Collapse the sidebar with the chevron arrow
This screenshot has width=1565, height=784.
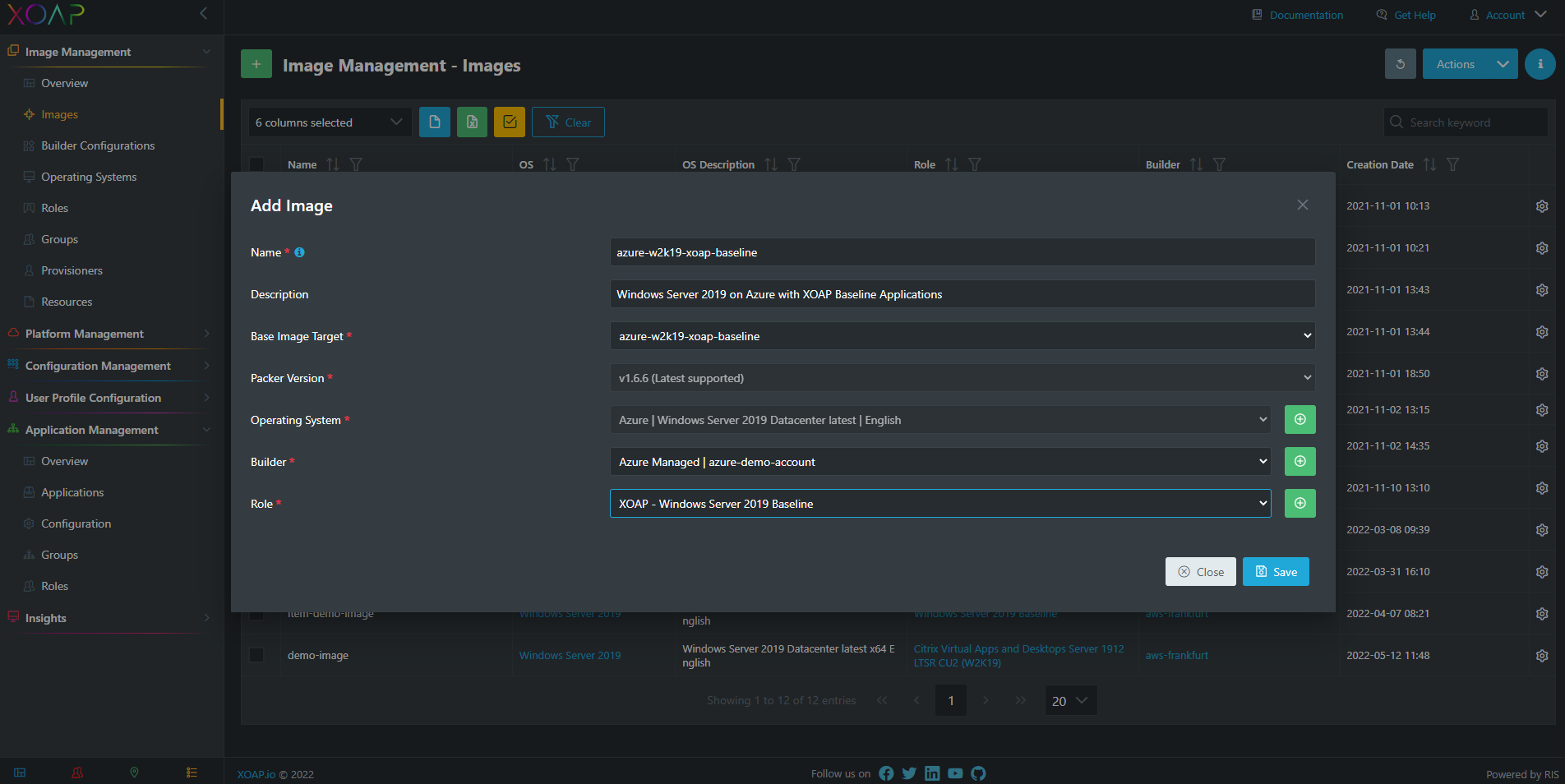point(203,13)
